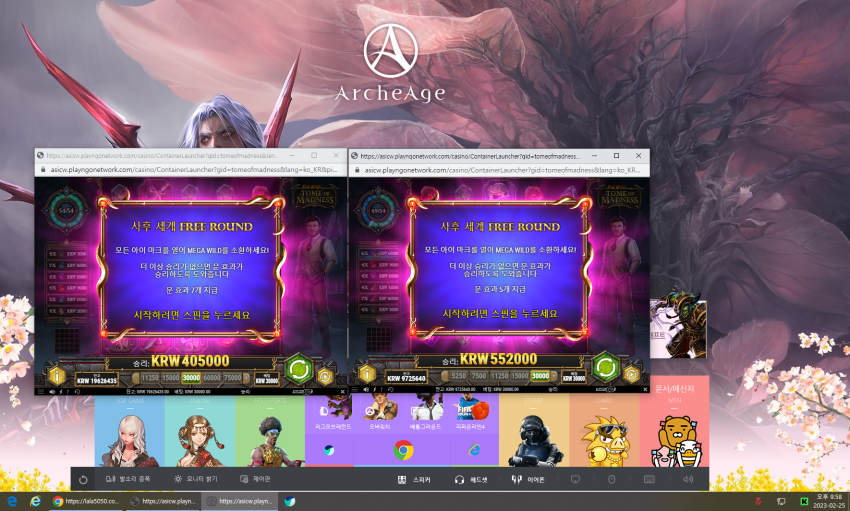Open Chrome from the purple launcher panel

pyautogui.click(x=403, y=450)
